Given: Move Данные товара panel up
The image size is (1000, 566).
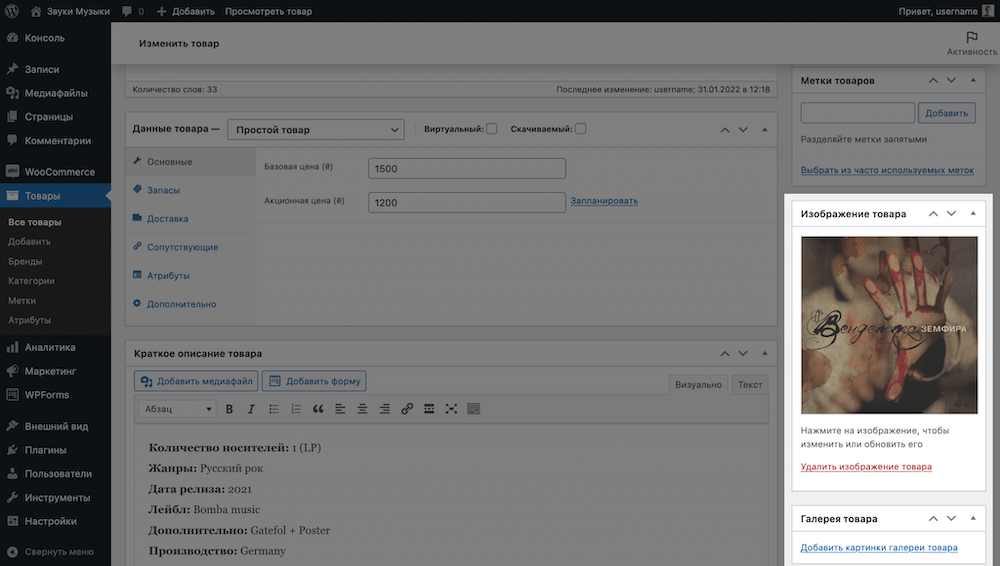Looking at the screenshot, I should click(x=724, y=130).
